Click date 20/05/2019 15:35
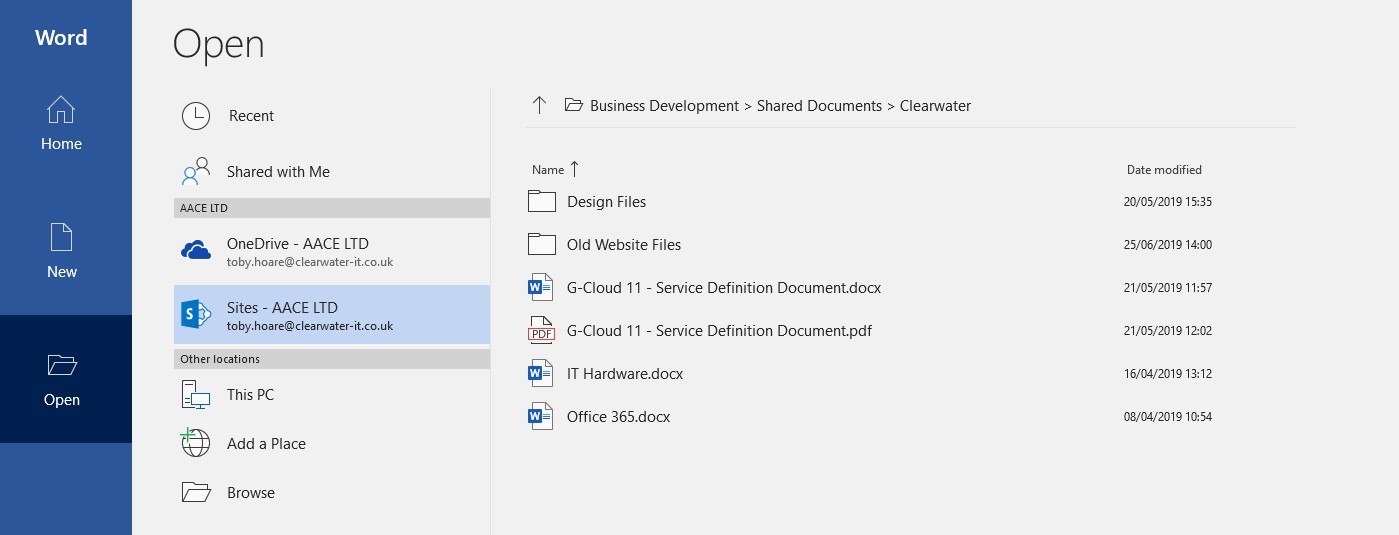Screen dimensions: 1399x535 1168,202
